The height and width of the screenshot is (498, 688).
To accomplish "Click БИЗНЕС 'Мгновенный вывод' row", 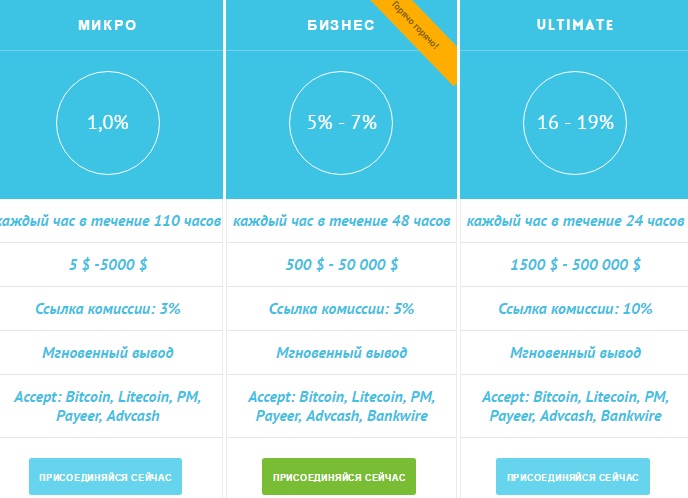I will tap(341, 353).
